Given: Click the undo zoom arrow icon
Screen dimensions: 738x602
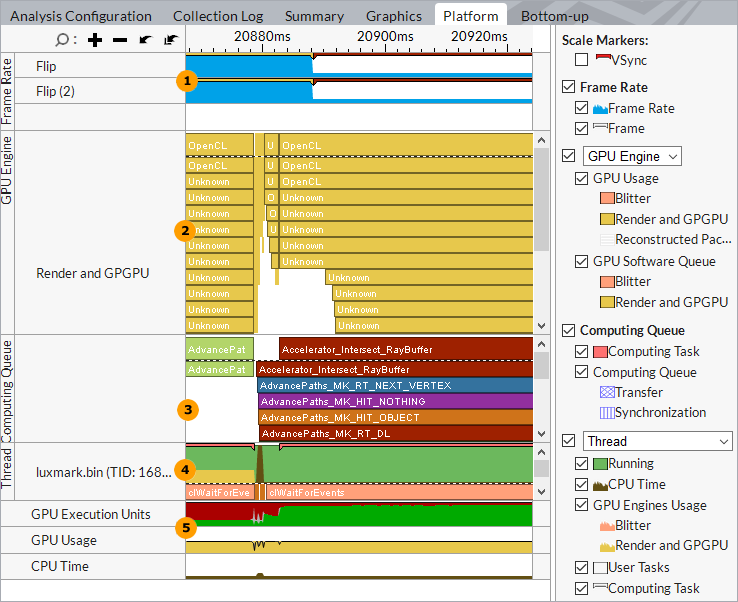Looking at the screenshot, I should pyautogui.click(x=146, y=40).
